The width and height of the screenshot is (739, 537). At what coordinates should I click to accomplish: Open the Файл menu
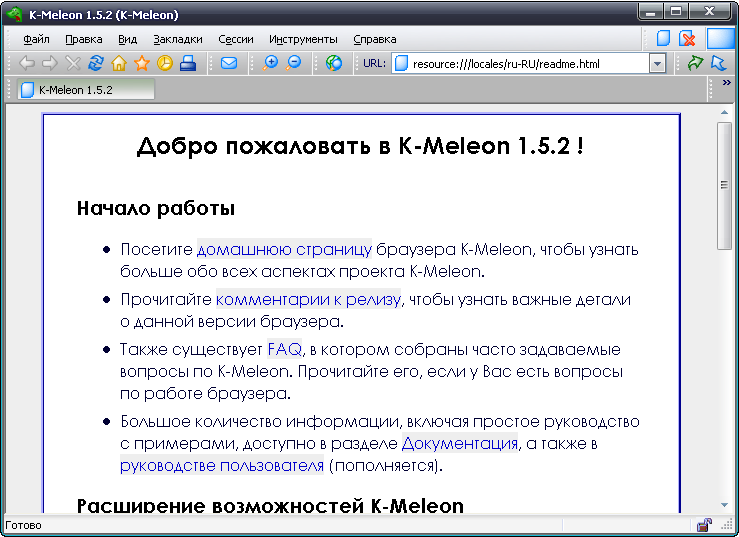point(36,39)
